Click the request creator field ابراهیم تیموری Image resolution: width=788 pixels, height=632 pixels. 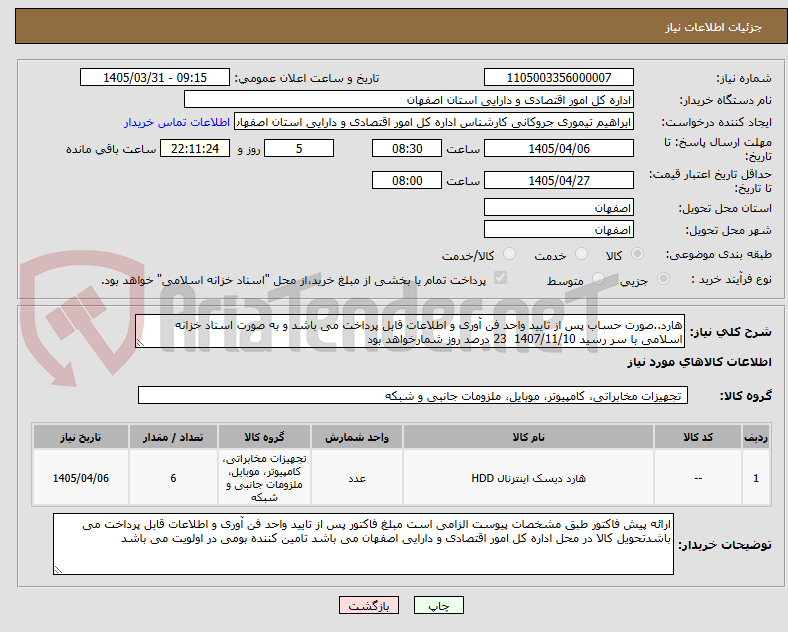pyautogui.click(x=434, y=122)
